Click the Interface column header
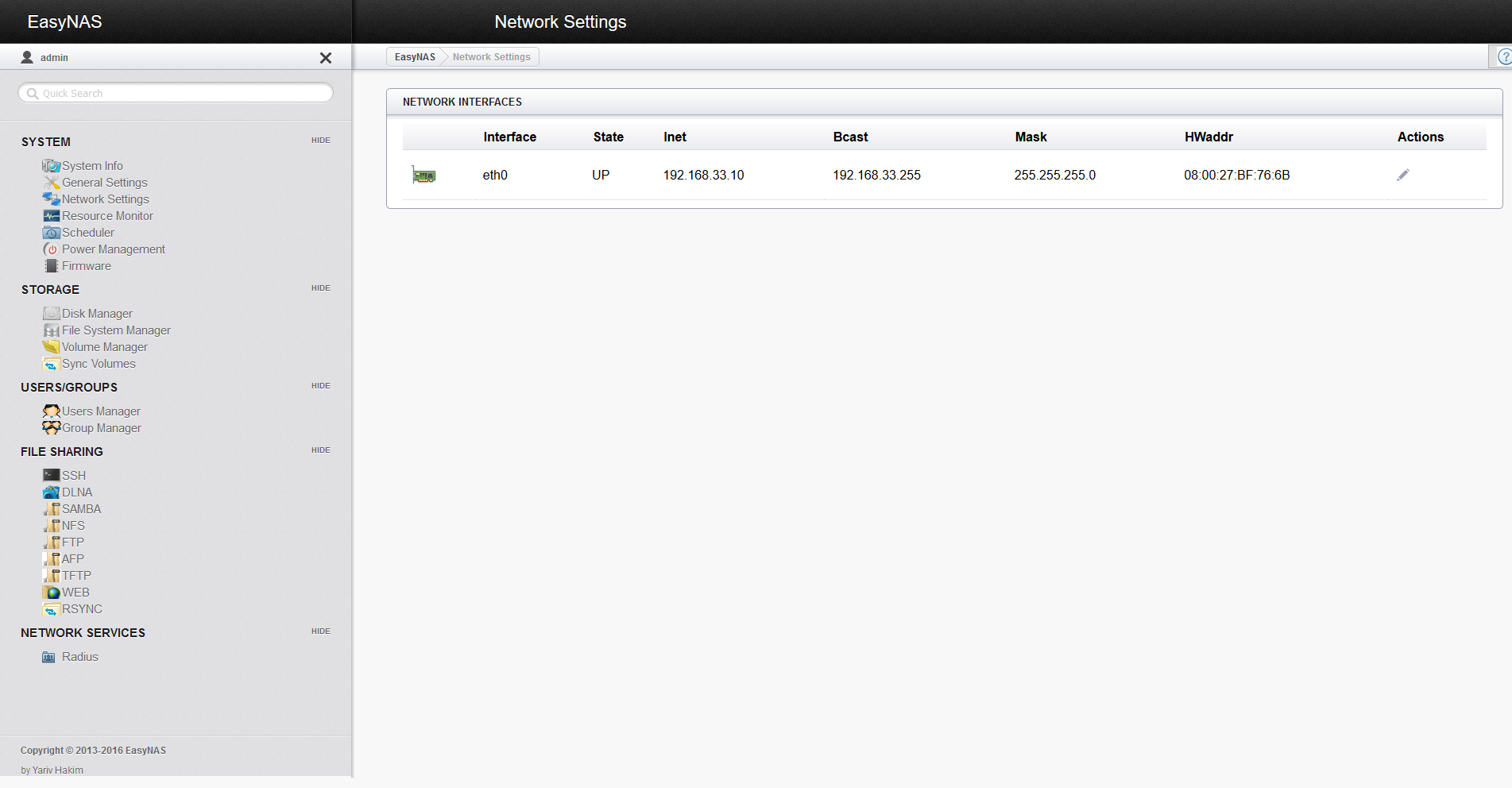The image size is (1512, 788). tap(510, 137)
